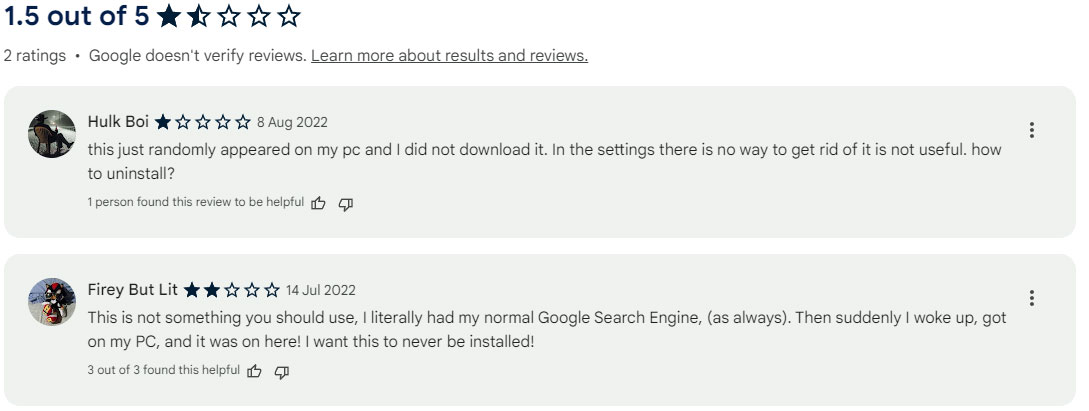Click Firey But Lit's two-star rating icons
The width and height of the screenshot is (1089, 411).
(231, 290)
